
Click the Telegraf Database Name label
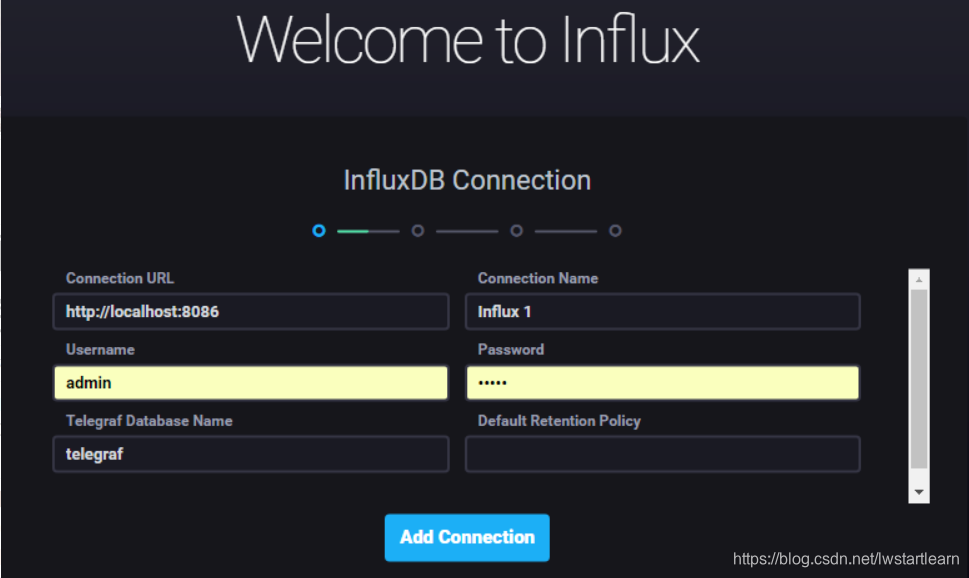tap(149, 420)
